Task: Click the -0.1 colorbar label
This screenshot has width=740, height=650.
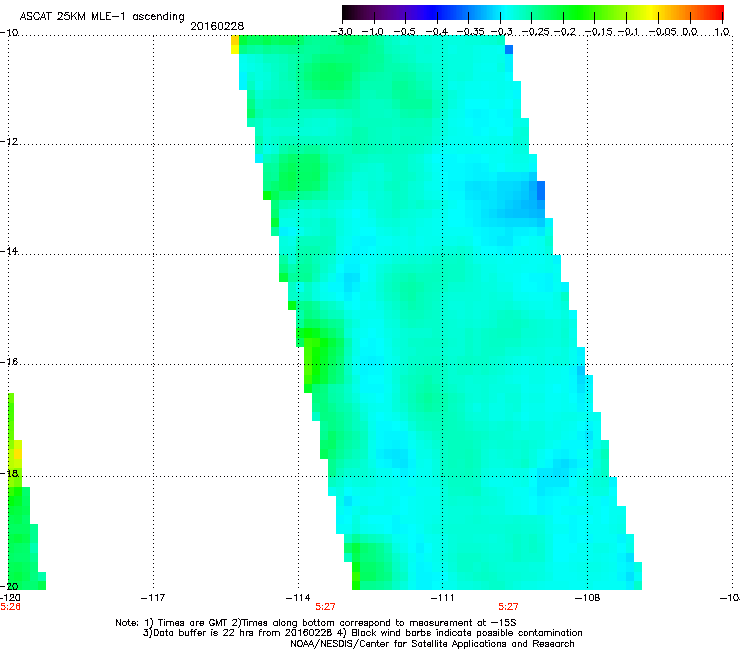Action: coord(628,32)
